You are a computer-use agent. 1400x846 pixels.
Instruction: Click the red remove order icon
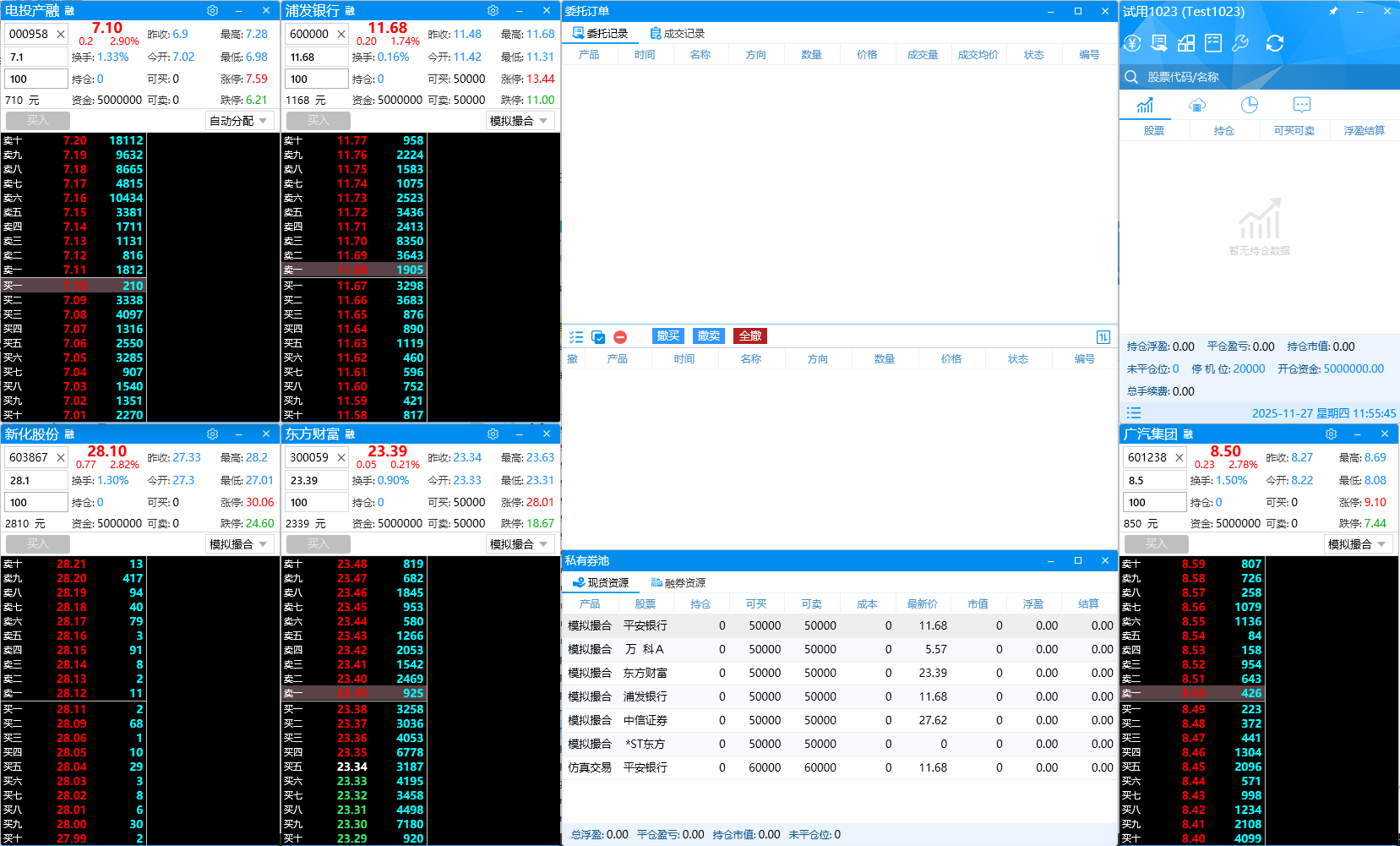point(620,337)
